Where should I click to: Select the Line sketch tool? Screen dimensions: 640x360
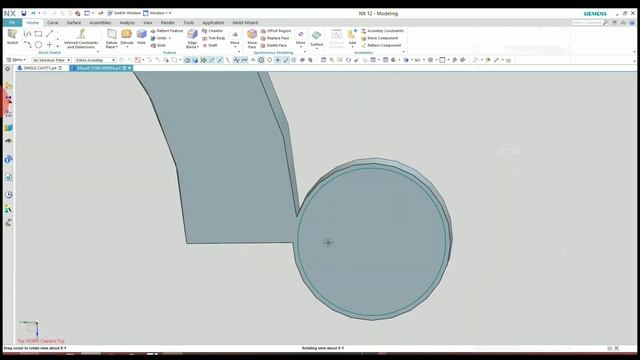(49, 33)
